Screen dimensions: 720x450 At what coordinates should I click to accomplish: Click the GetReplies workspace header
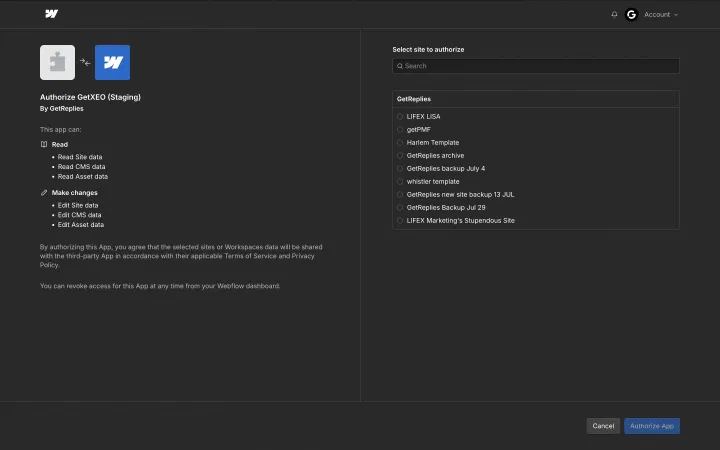click(536, 99)
